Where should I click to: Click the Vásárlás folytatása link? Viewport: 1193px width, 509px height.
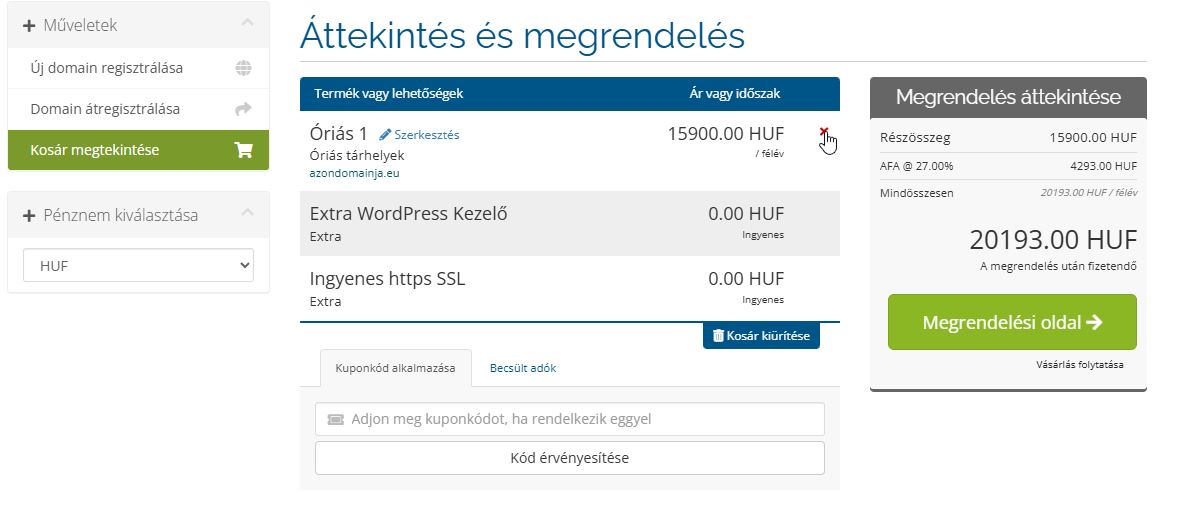tap(1079, 364)
